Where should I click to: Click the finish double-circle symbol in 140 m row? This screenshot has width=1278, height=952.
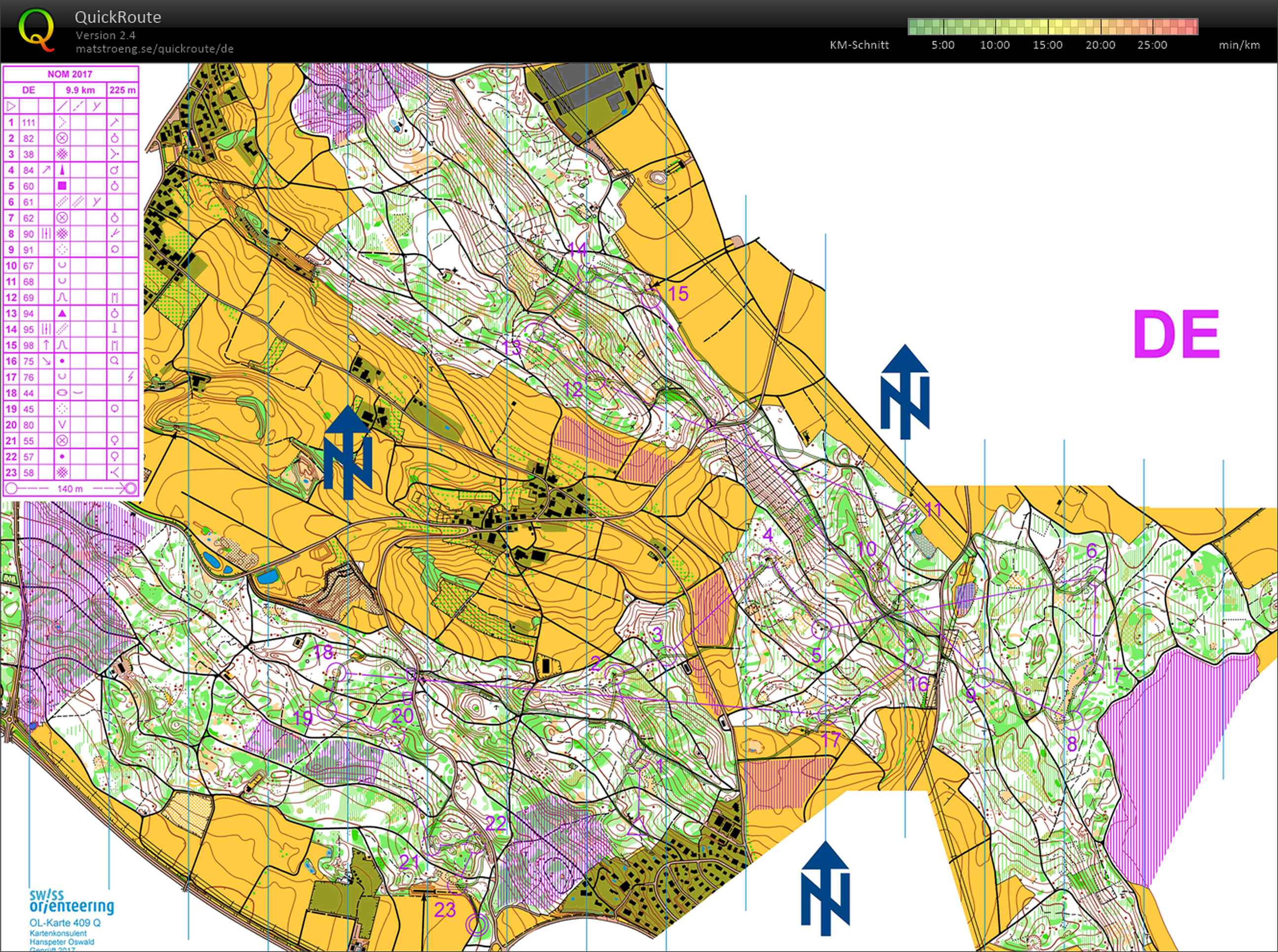point(130,489)
